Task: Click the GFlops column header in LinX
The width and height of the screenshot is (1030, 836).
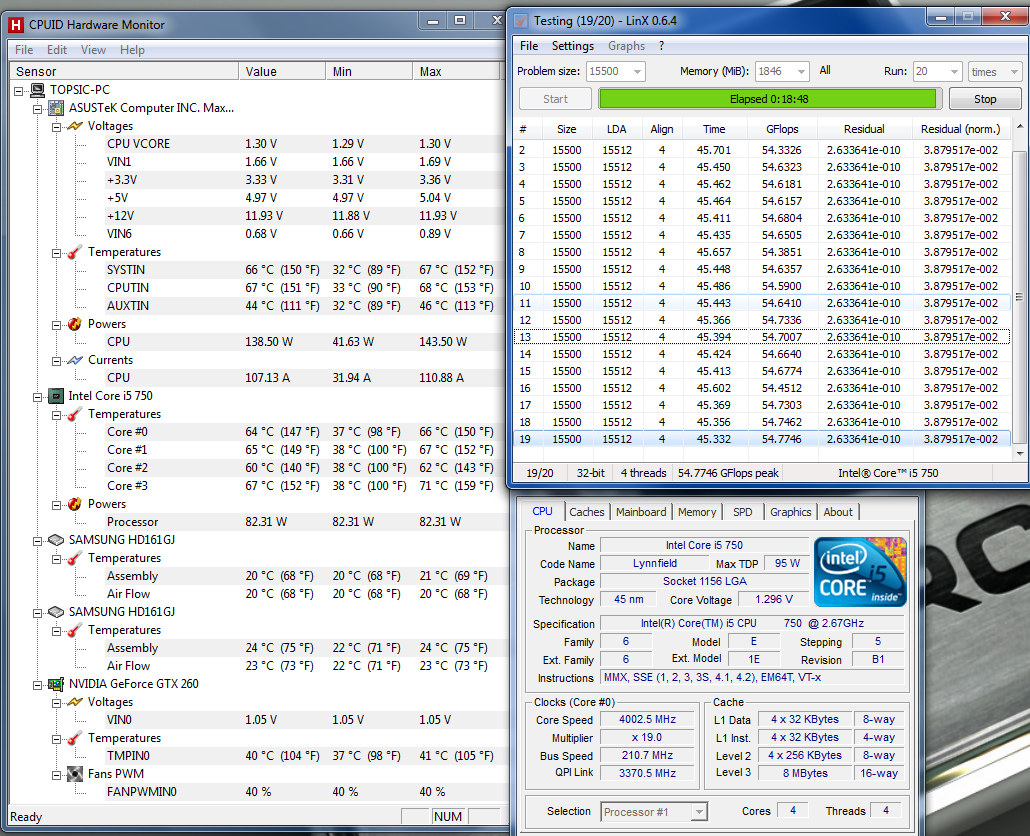Action: coord(782,129)
